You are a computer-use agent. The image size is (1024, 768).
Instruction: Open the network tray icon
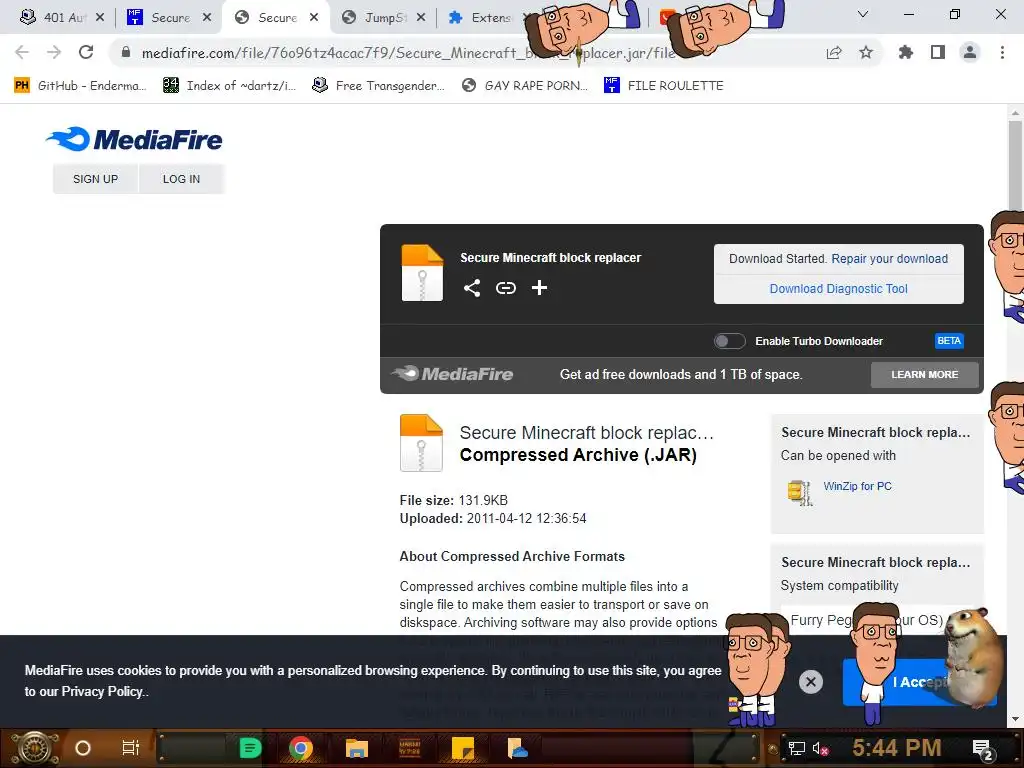tap(796, 748)
